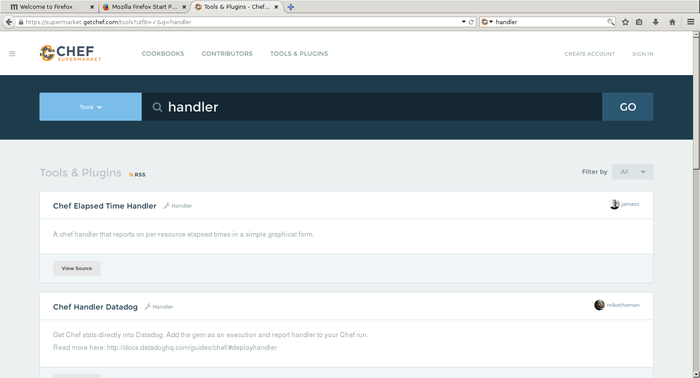This screenshot has width=700, height=378.
Task: Close the Tools & Plugins tab
Action: (276, 7)
